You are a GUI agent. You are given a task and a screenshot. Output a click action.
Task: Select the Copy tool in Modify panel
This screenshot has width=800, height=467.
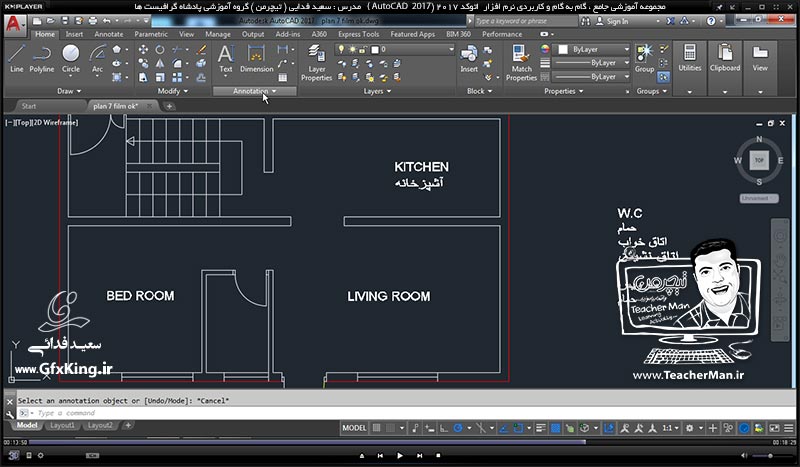[143, 63]
